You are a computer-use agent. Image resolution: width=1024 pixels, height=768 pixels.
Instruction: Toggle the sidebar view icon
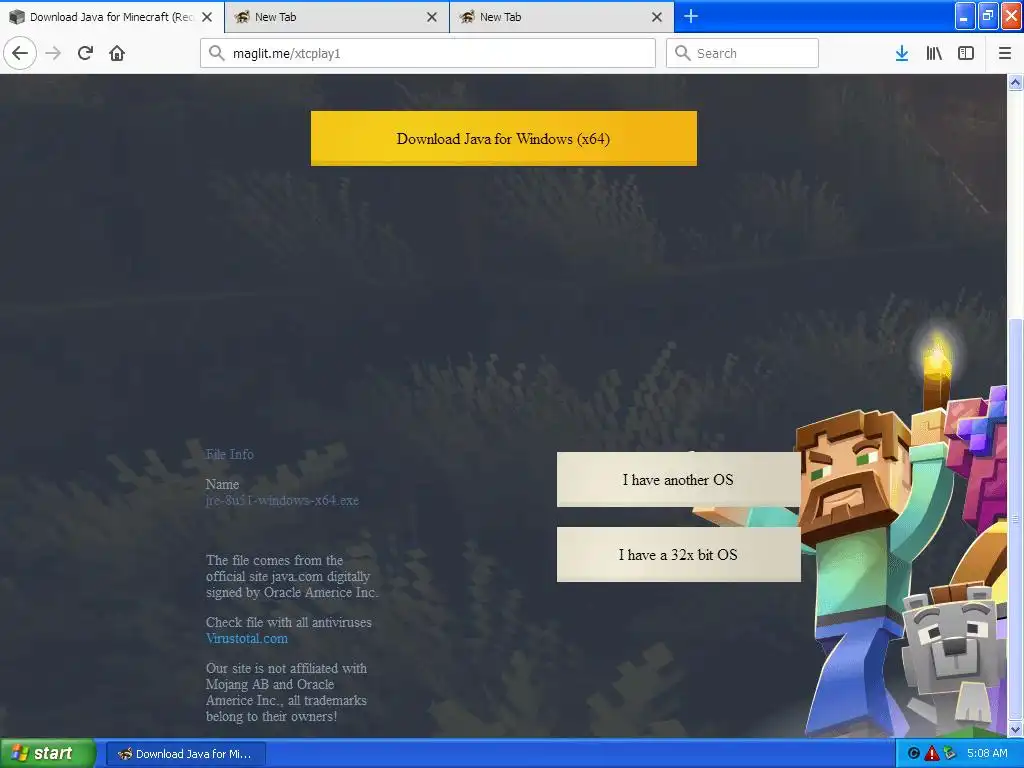966,53
